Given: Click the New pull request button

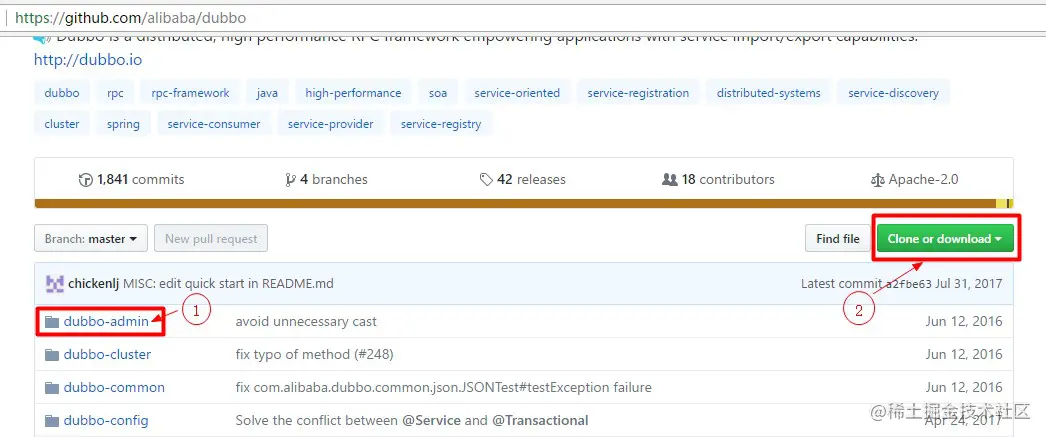Looking at the screenshot, I should pyautogui.click(x=211, y=239).
